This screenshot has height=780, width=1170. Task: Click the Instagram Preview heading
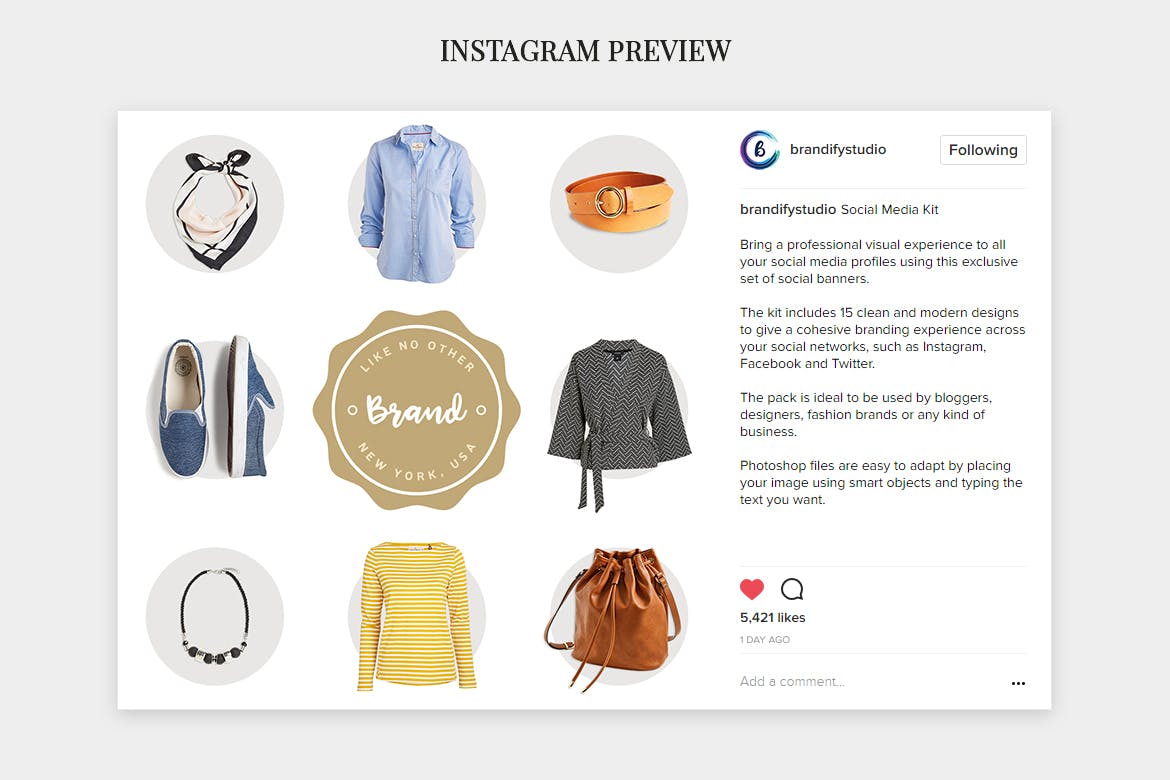(586, 51)
